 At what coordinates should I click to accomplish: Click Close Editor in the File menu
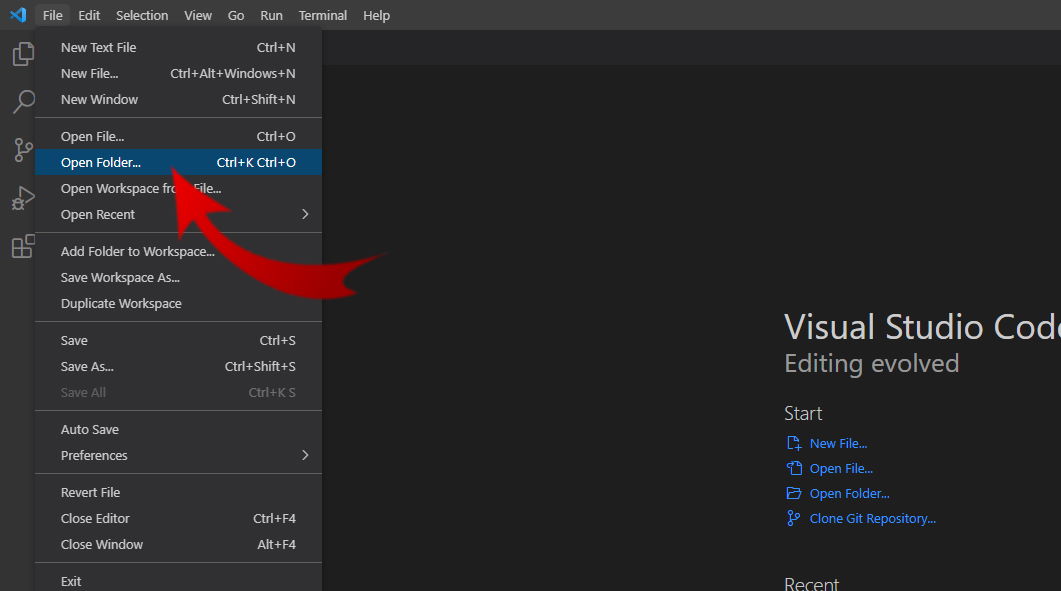coord(96,518)
